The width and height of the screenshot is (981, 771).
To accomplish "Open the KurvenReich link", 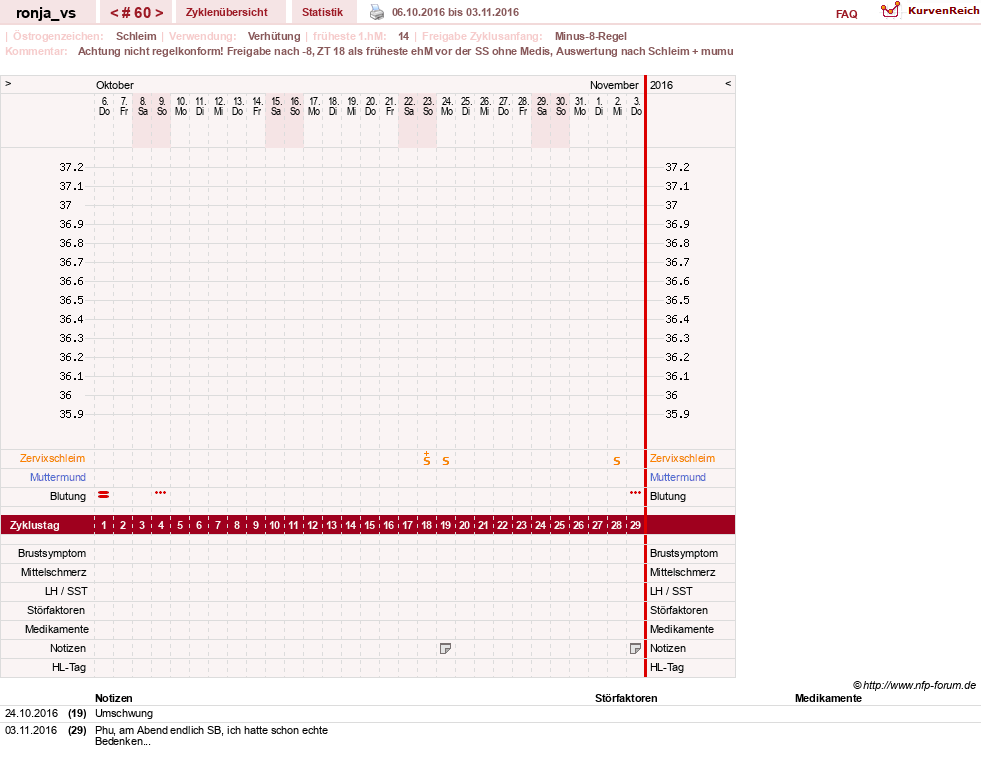I will pyautogui.click(x=943, y=11).
